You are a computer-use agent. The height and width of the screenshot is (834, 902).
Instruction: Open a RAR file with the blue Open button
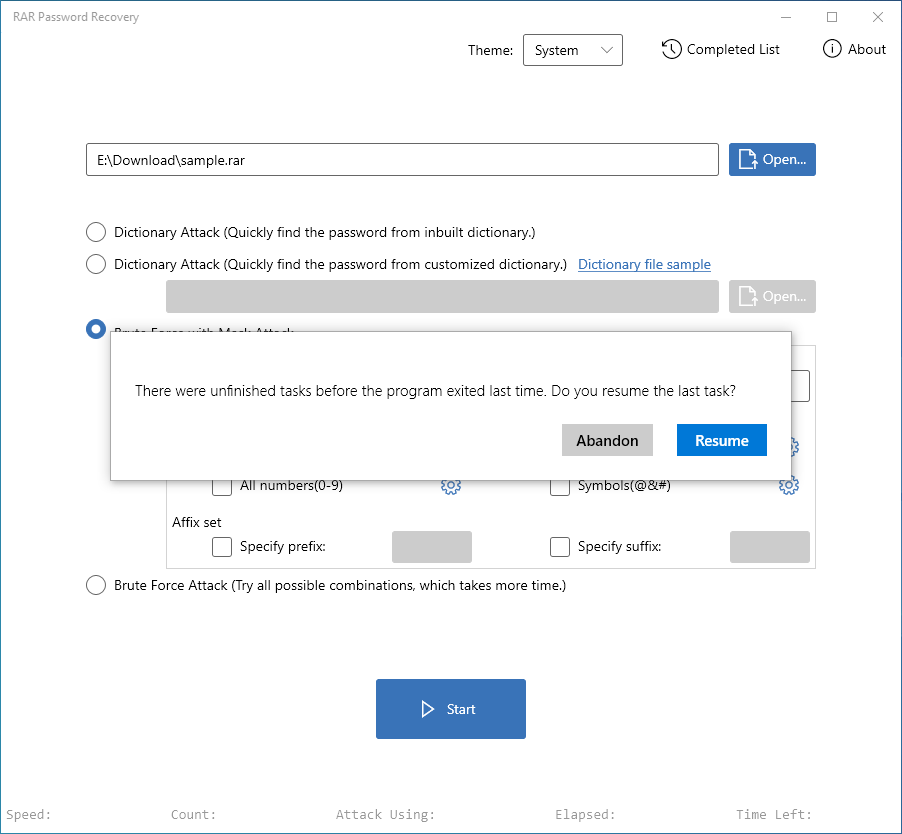[772, 159]
